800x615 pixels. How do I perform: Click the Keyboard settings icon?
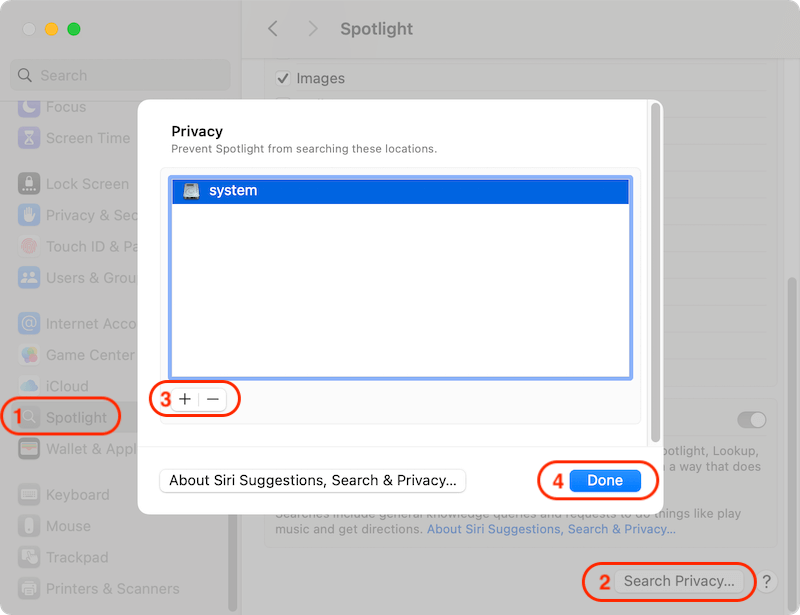[x=29, y=495]
